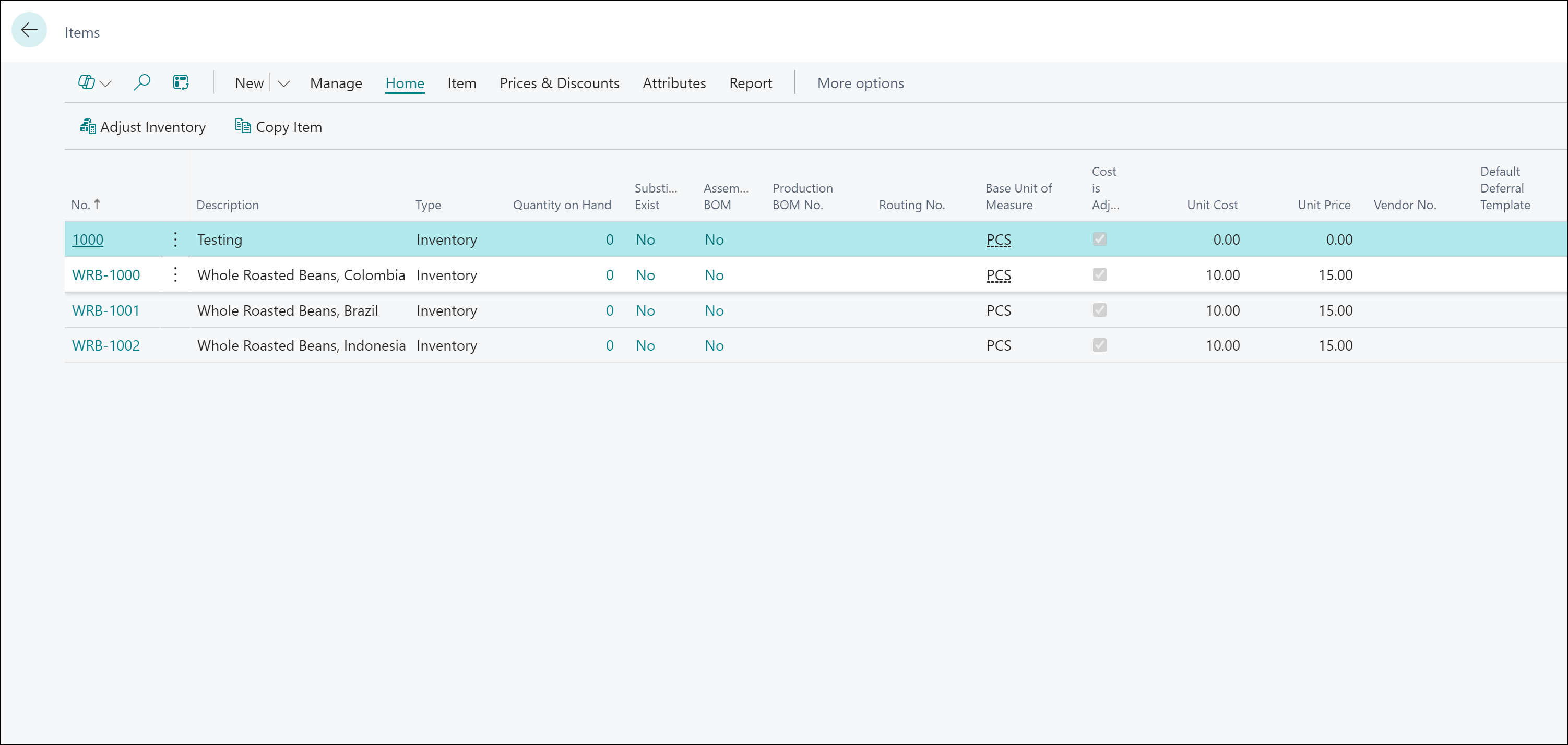Toggle Cost is Adjusted for WRB-1002
1568x745 pixels.
coord(1099,345)
